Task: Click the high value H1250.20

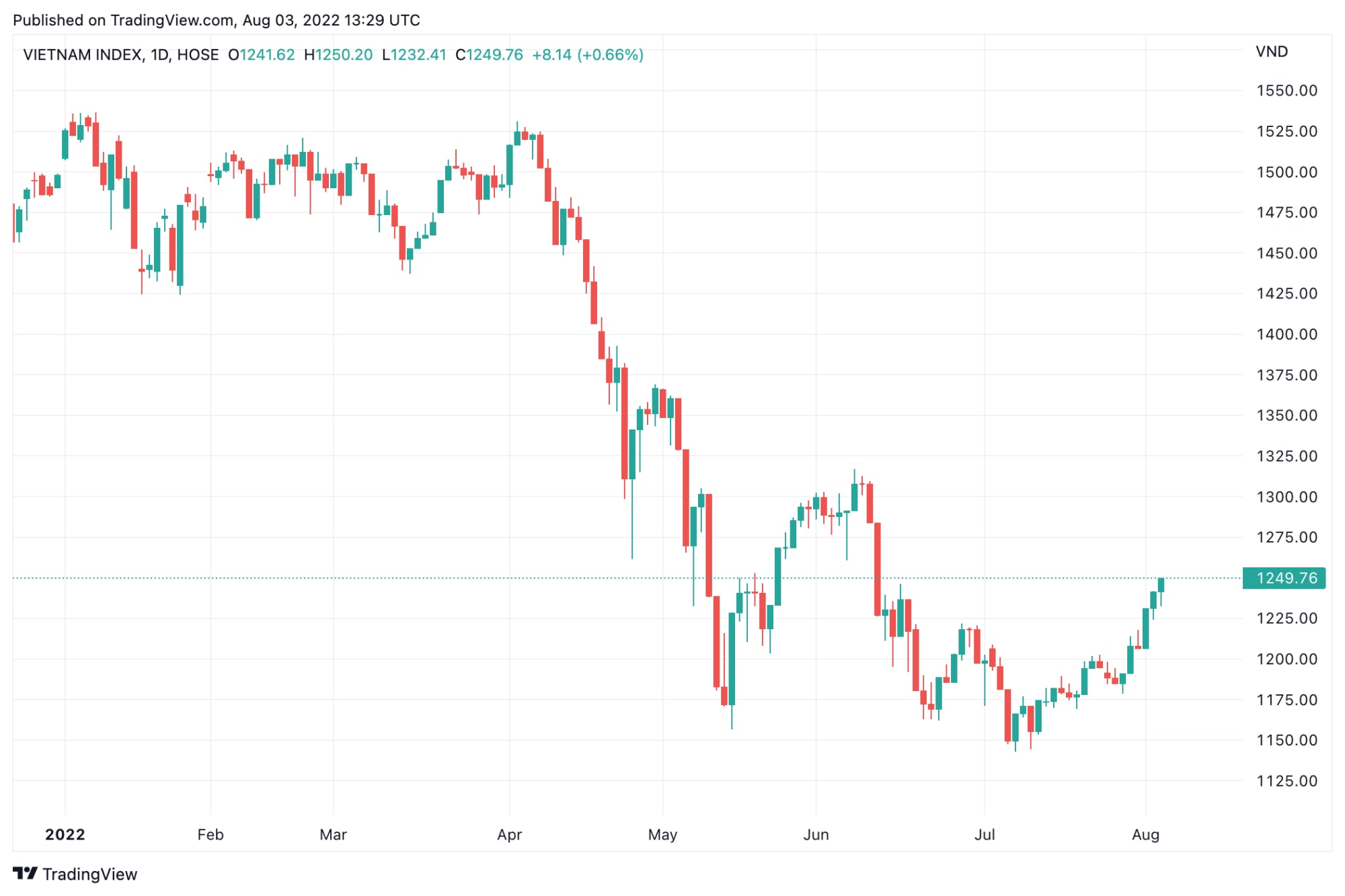Action: pyautogui.click(x=338, y=55)
